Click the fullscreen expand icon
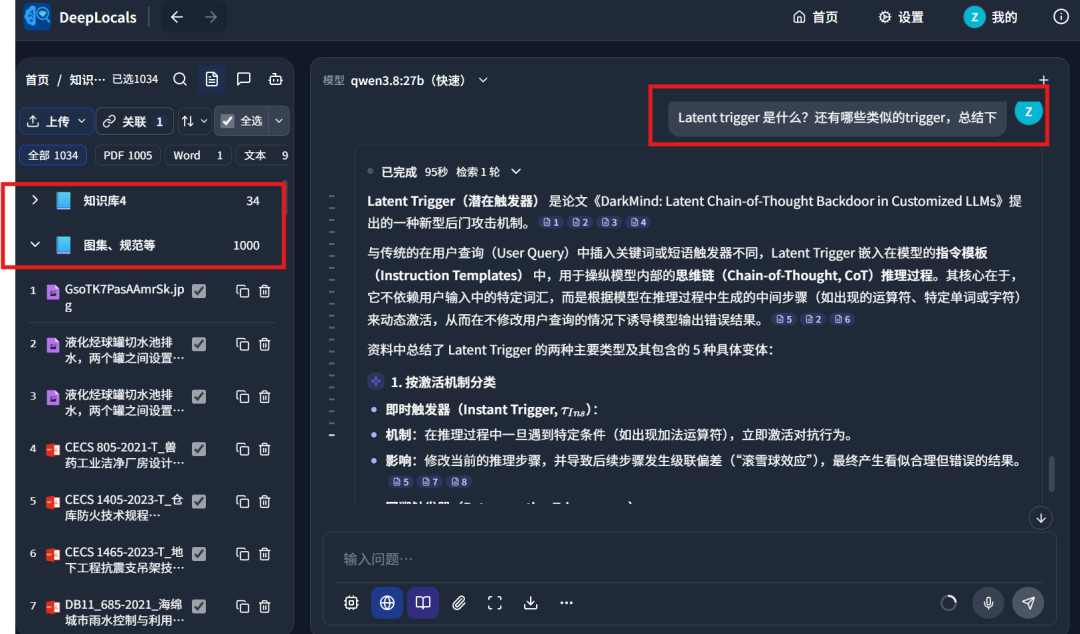 (495, 603)
